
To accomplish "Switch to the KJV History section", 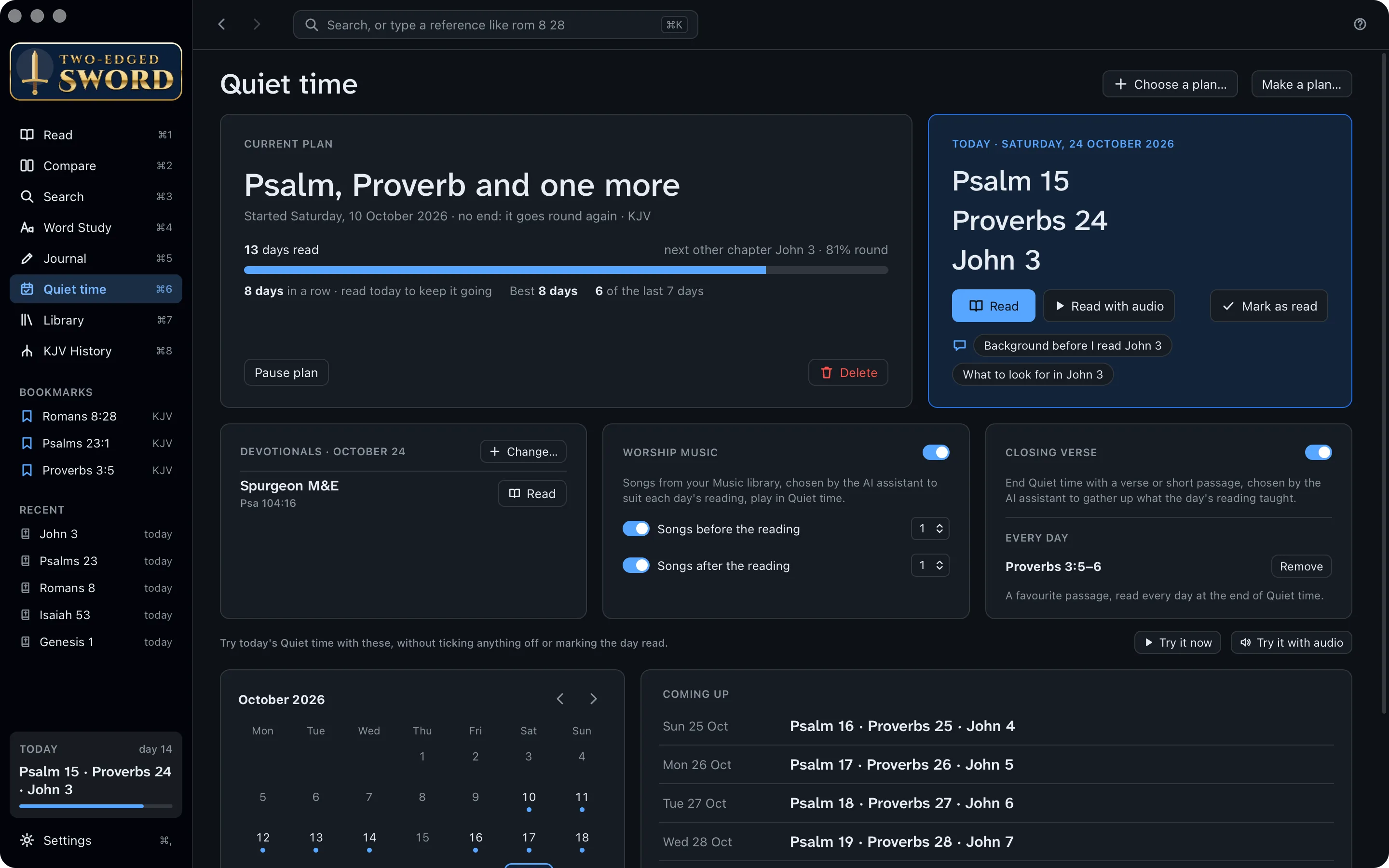I will click(x=96, y=351).
